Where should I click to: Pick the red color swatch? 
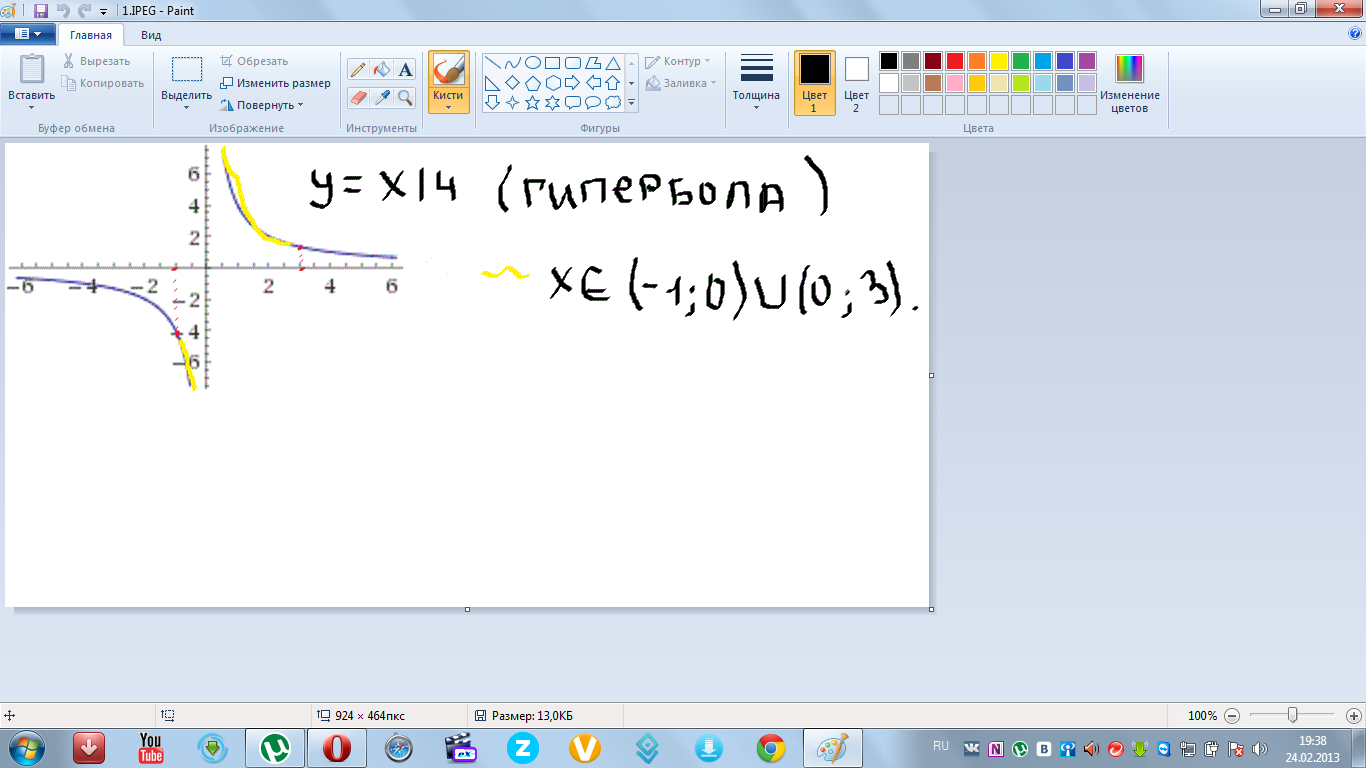click(x=954, y=61)
